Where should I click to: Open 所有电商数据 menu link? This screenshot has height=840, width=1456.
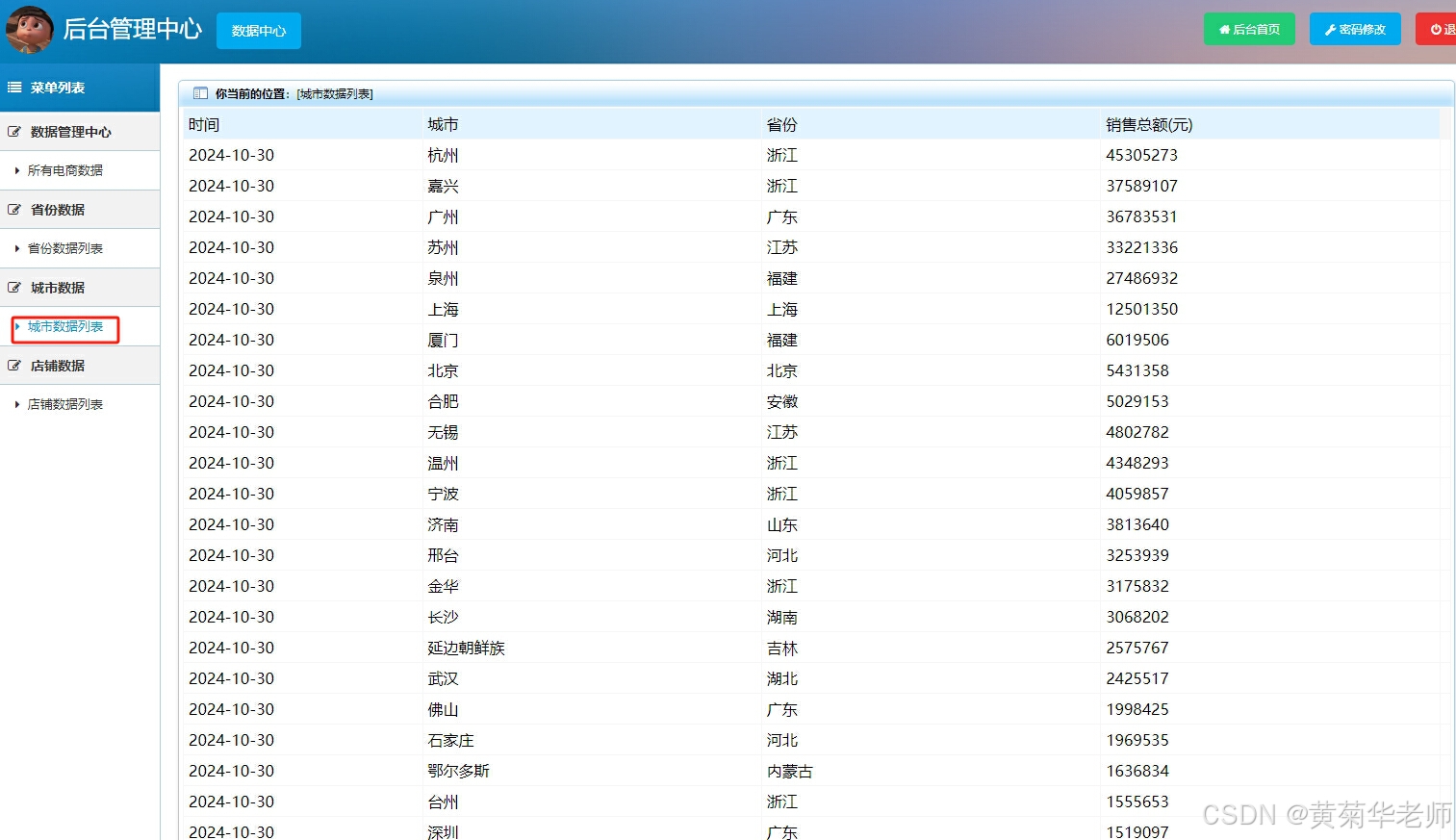pyautogui.click(x=65, y=170)
